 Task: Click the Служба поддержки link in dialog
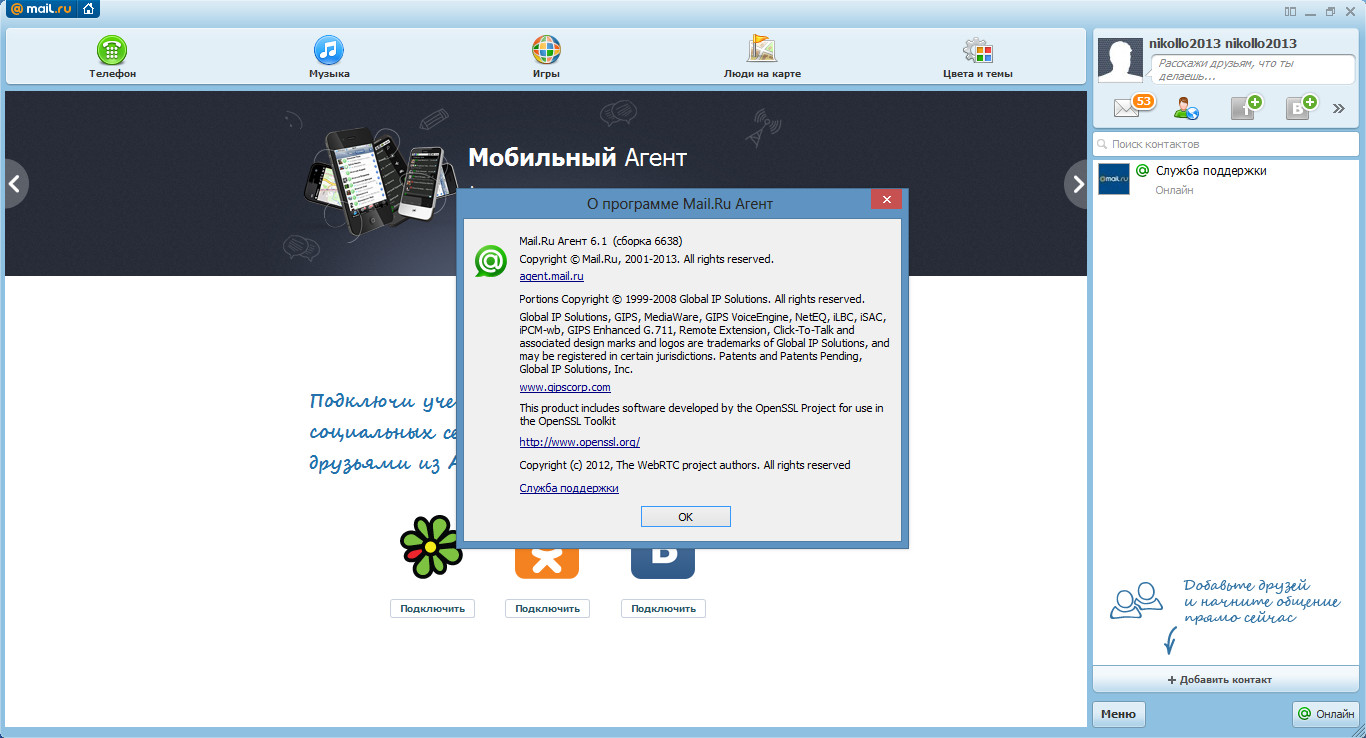click(x=569, y=488)
